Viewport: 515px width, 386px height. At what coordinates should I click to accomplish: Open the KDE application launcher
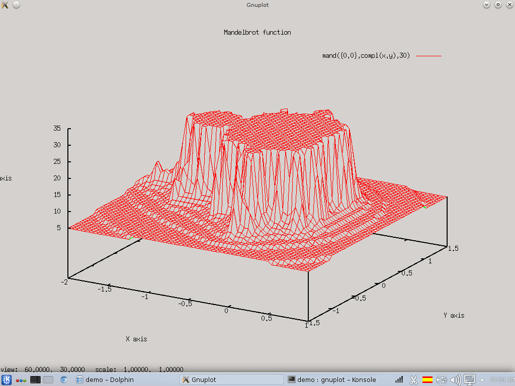[6, 380]
